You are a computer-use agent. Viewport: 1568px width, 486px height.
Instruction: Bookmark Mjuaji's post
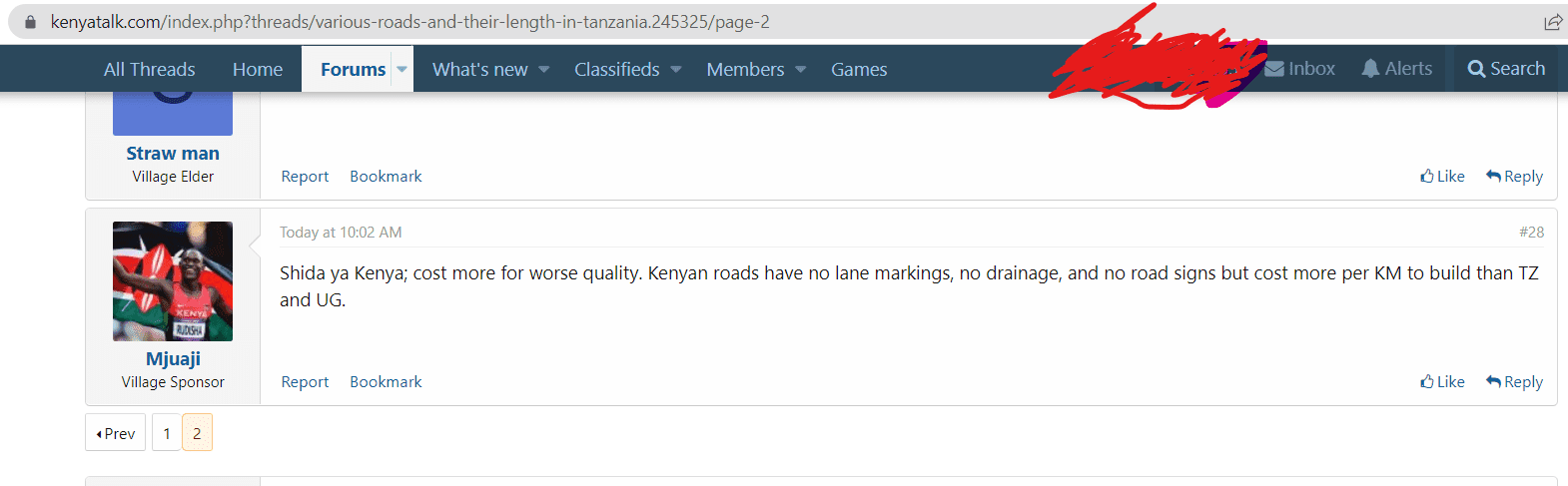[x=386, y=382]
